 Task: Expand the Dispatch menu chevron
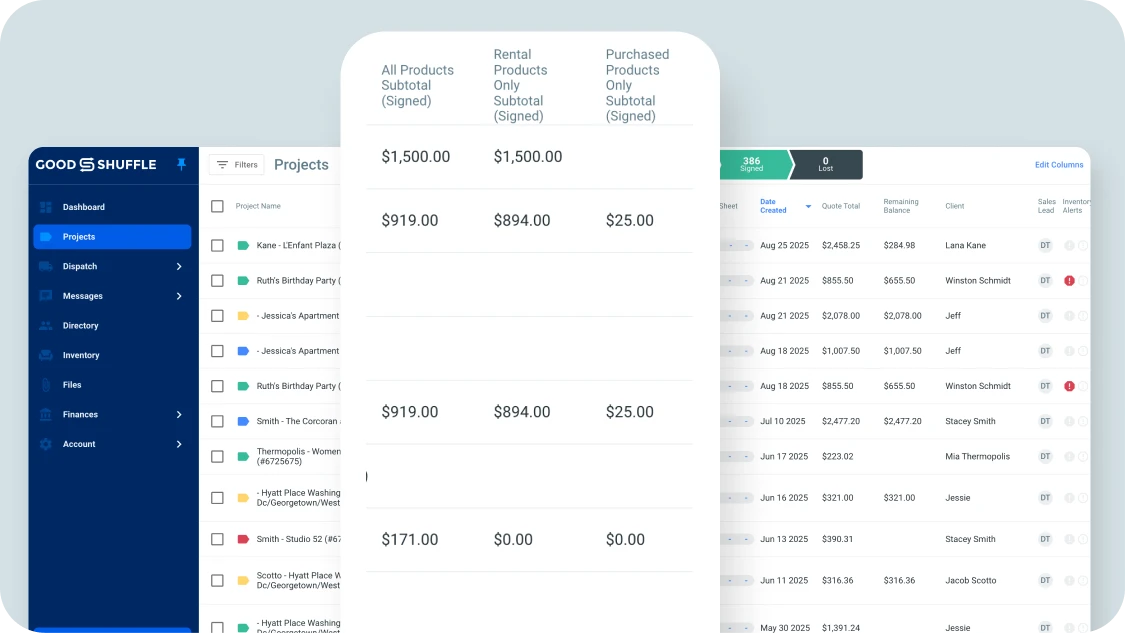point(180,266)
